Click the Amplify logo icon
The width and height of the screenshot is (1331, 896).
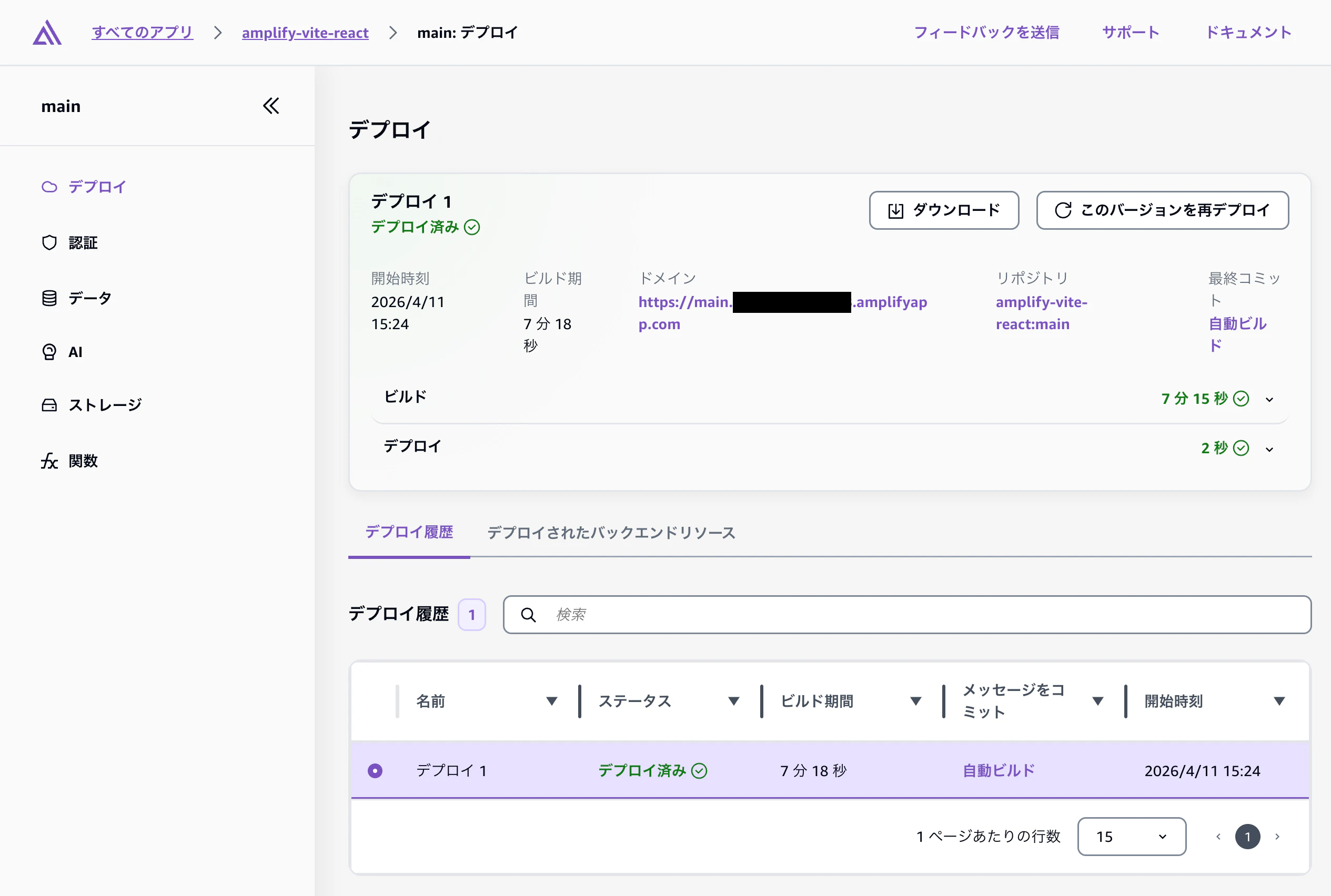pos(47,33)
